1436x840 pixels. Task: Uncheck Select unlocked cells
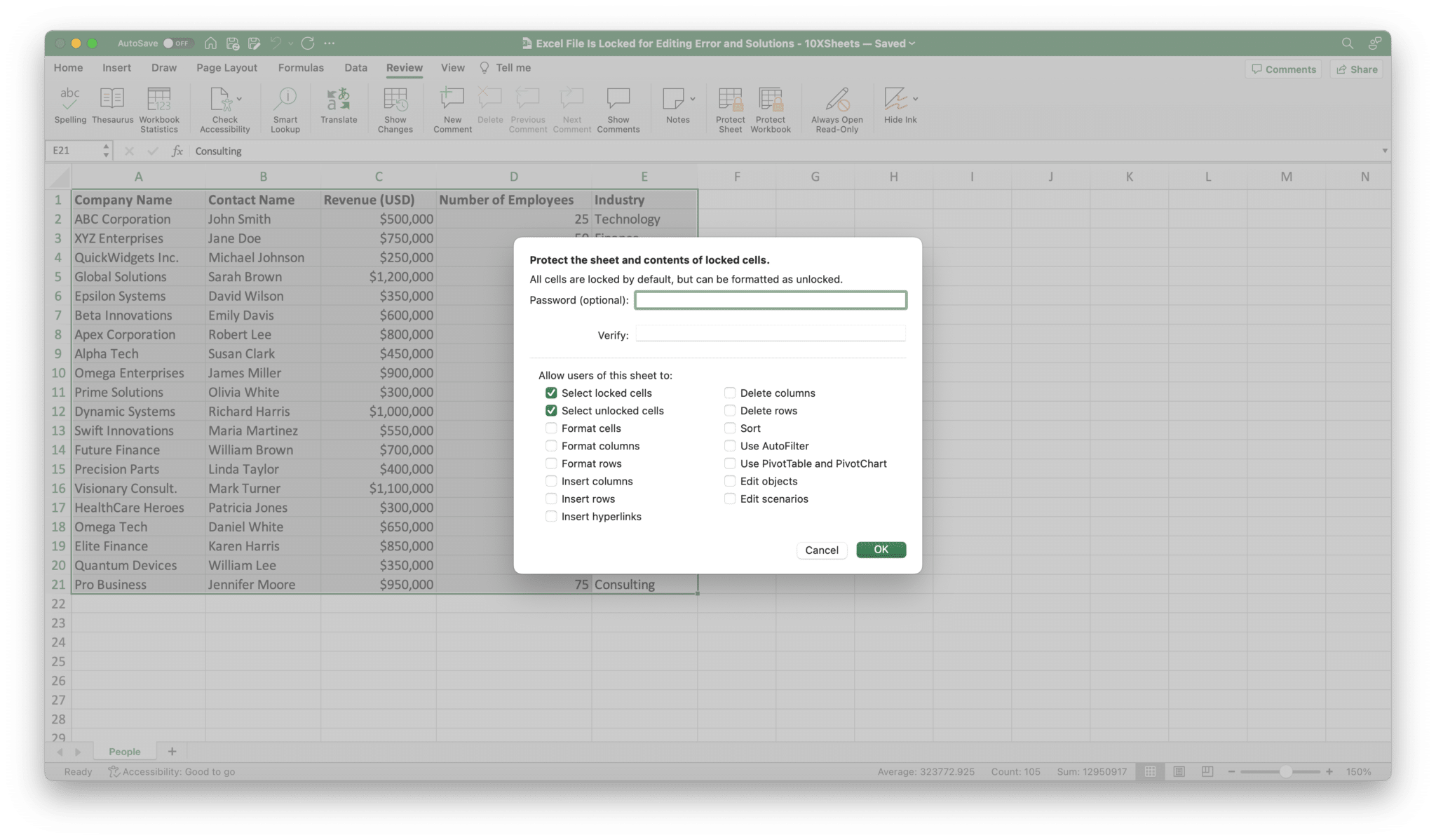point(551,410)
